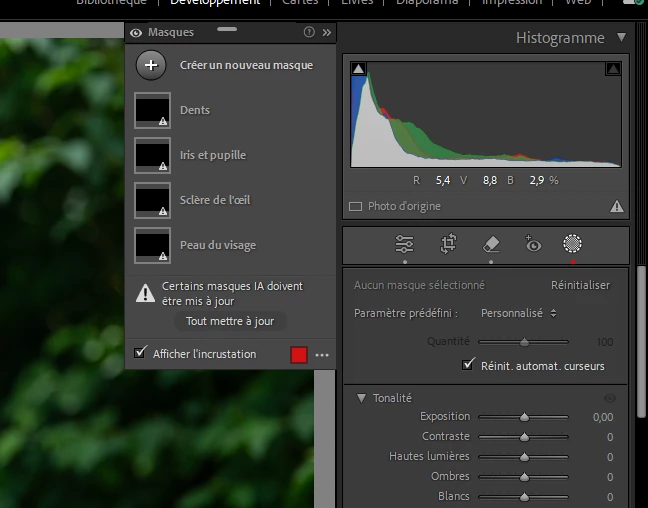Click the mask update warning icon
Viewport: 648px width, 508px height.
click(145, 293)
